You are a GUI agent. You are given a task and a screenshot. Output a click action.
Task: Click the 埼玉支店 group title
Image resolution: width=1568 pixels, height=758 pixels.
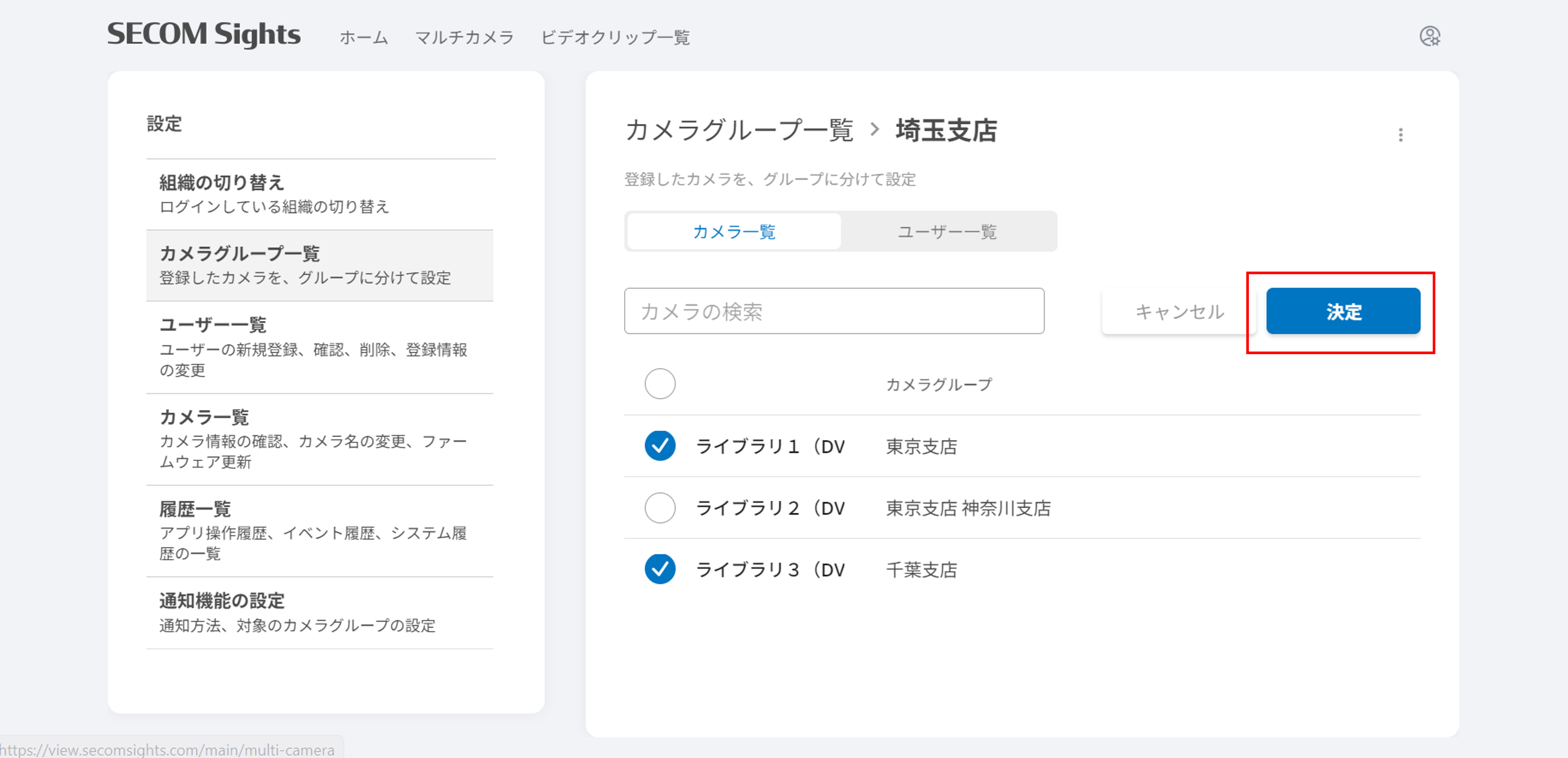[946, 130]
